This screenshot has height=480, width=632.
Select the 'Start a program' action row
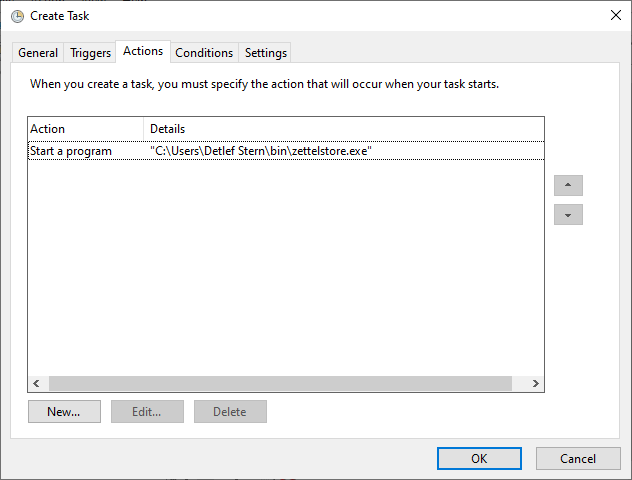pos(72,151)
